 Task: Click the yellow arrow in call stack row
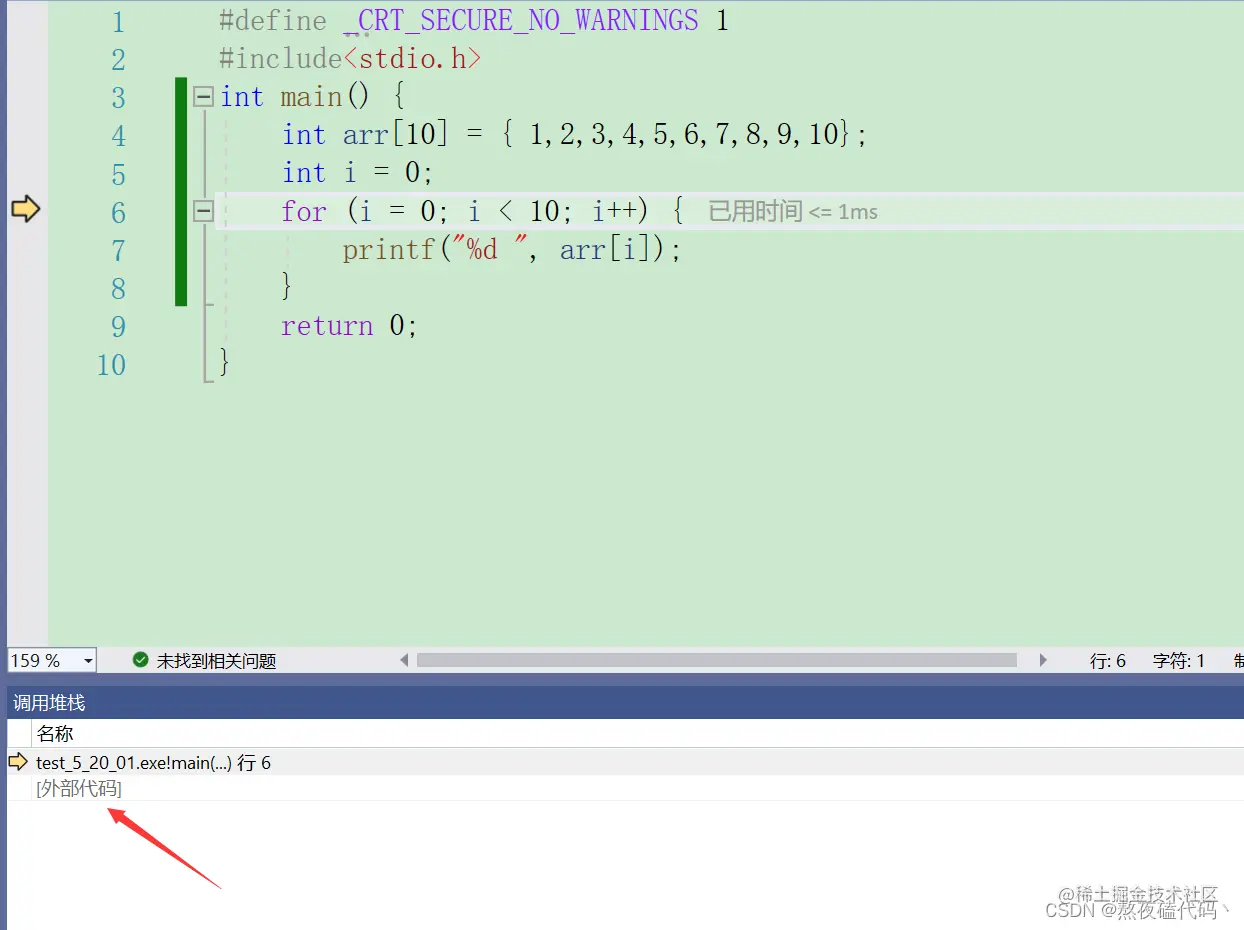tap(18, 762)
